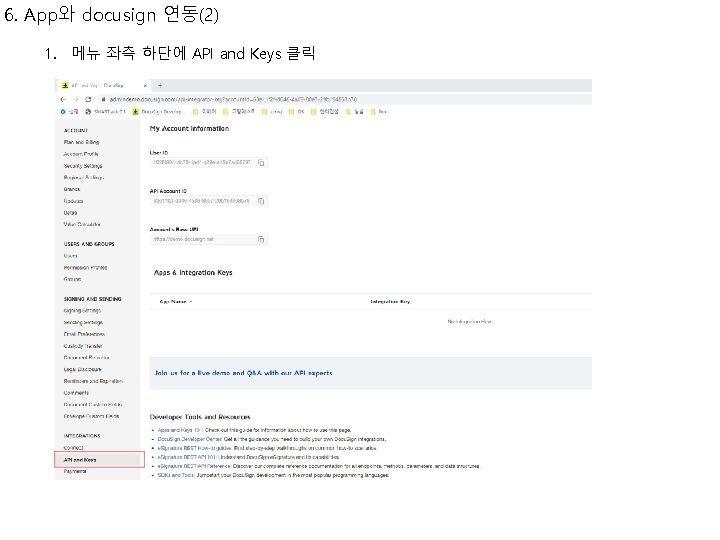The image size is (720, 540).
Task: Open Comments in sidebar
Action: coord(76,393)
